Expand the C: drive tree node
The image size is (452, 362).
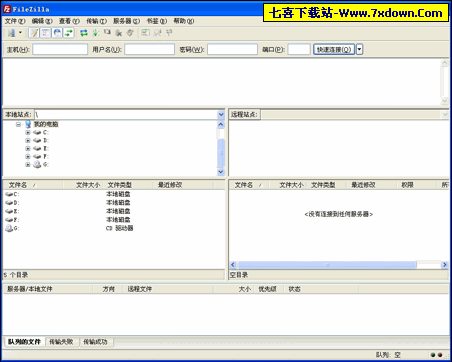click(28, 132)
